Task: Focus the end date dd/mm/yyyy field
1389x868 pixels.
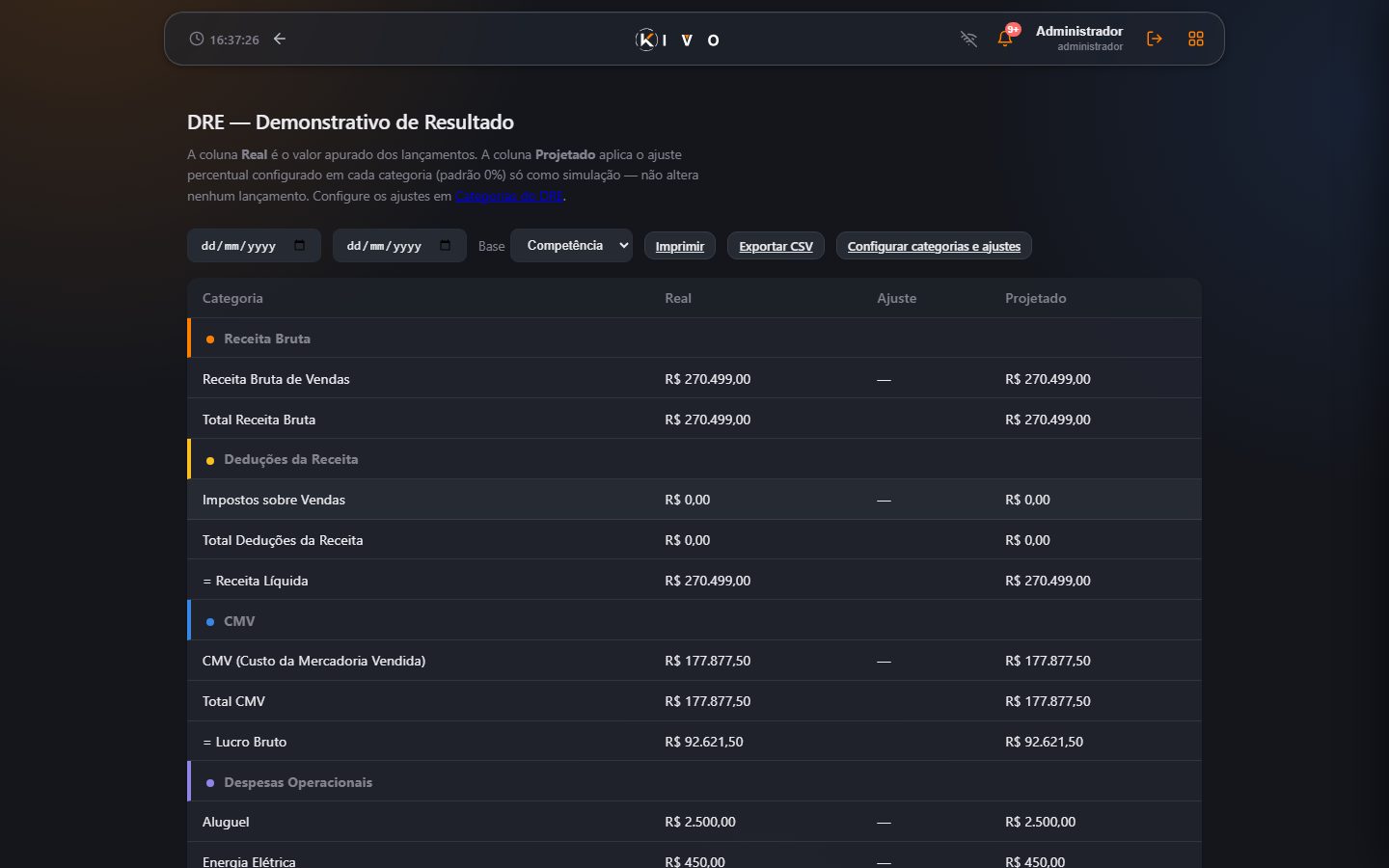Action: [x=399, y=245]
